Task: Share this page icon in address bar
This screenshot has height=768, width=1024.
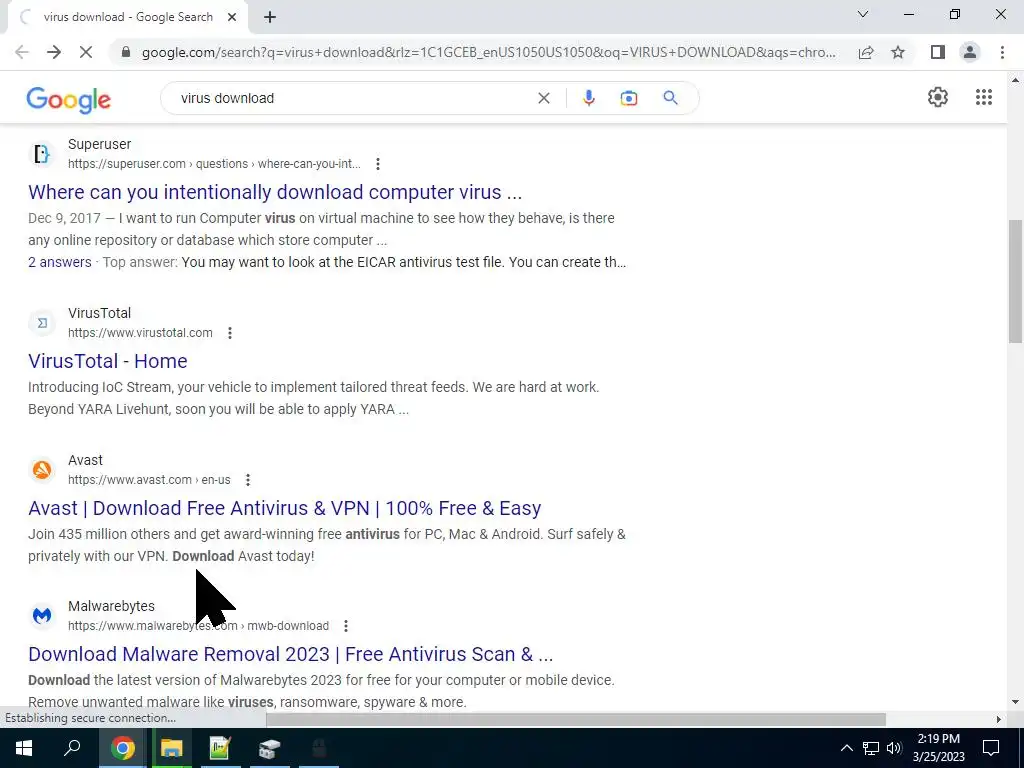Action: 866,52
